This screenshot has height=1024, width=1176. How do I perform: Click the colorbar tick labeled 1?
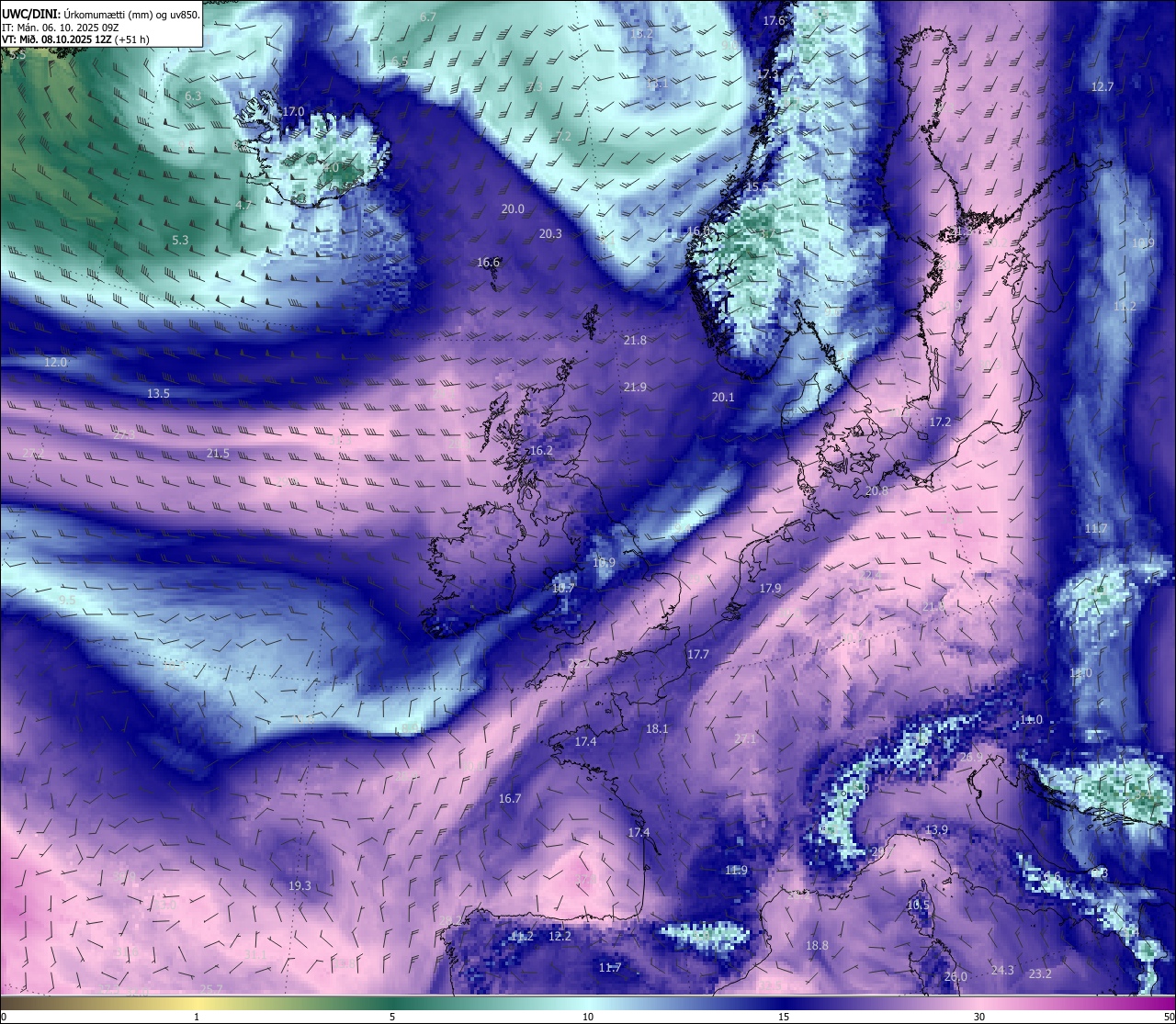point(197,1017)
